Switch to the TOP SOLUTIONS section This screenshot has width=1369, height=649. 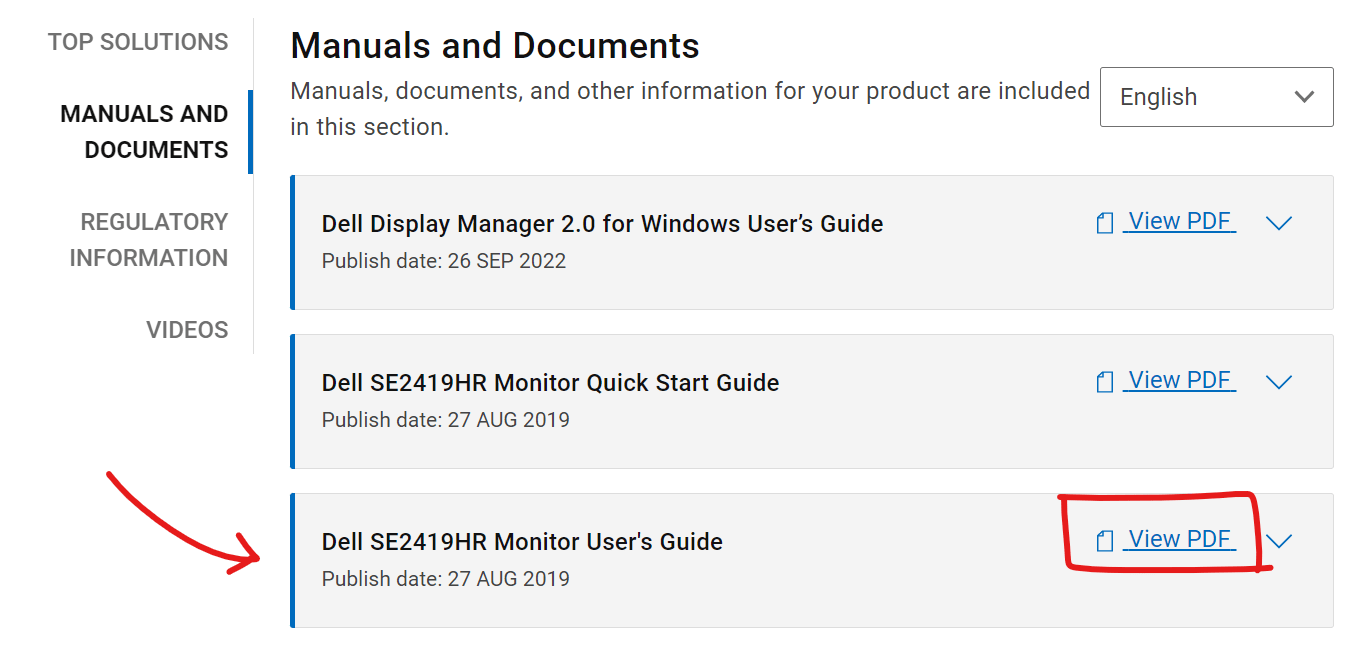[x=137, y=42]
